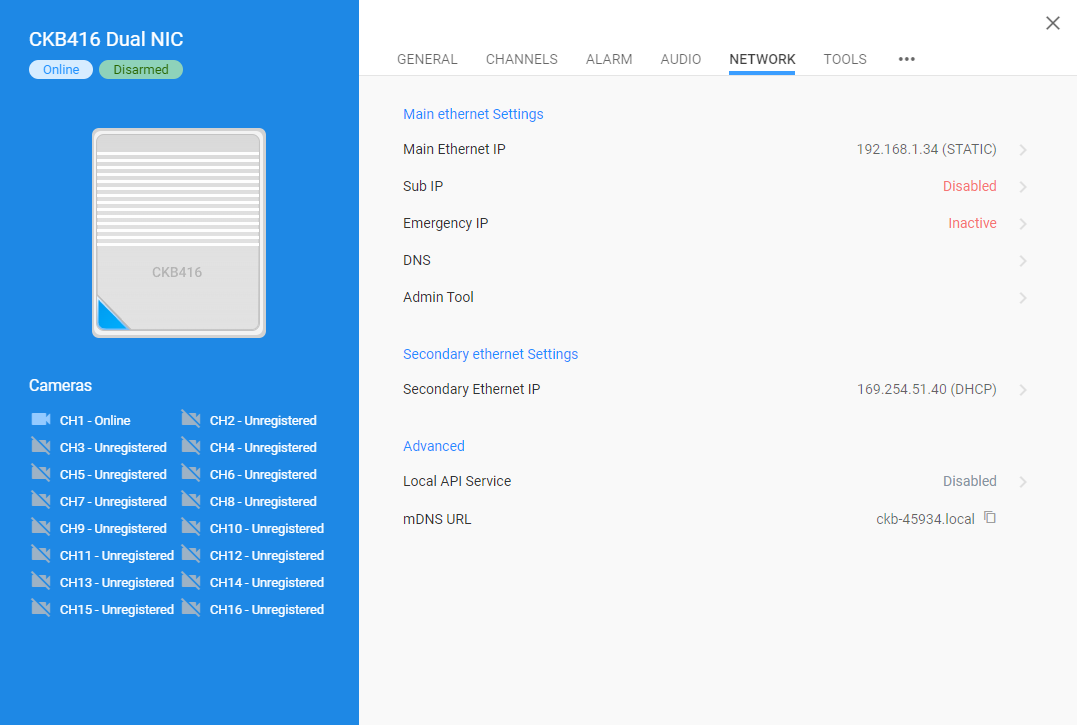Select the CH7 unregistered camera icon
Screen dimensions: 1077x725
coord(41,500)
